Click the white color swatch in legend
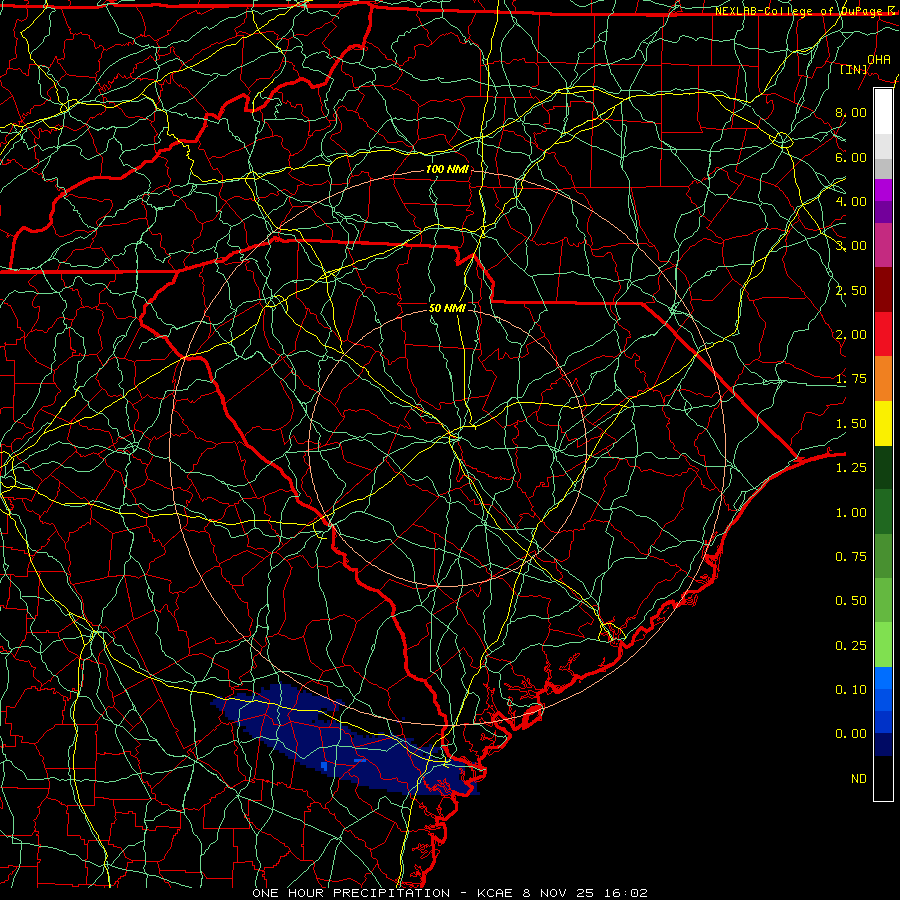This screenshot has height=900, width=900. click(883, 112)
